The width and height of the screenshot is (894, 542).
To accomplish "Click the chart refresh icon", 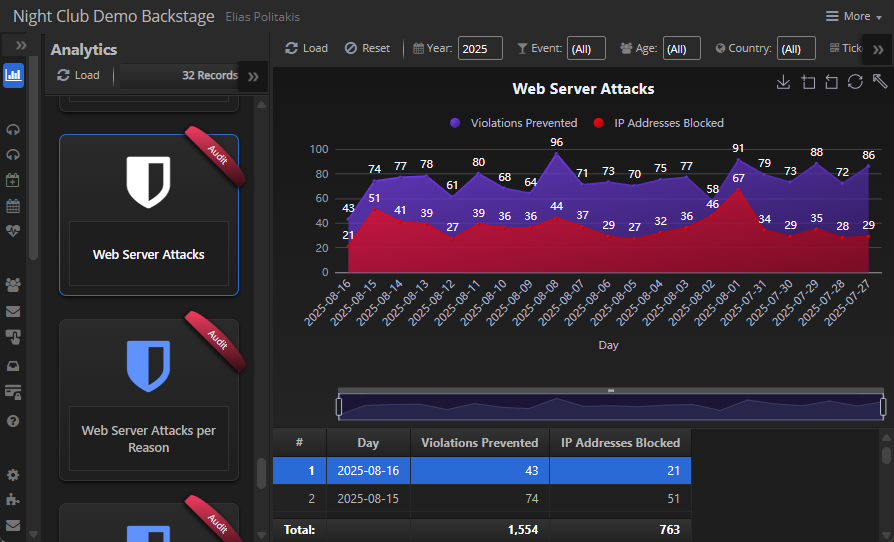I will [855, 82].
